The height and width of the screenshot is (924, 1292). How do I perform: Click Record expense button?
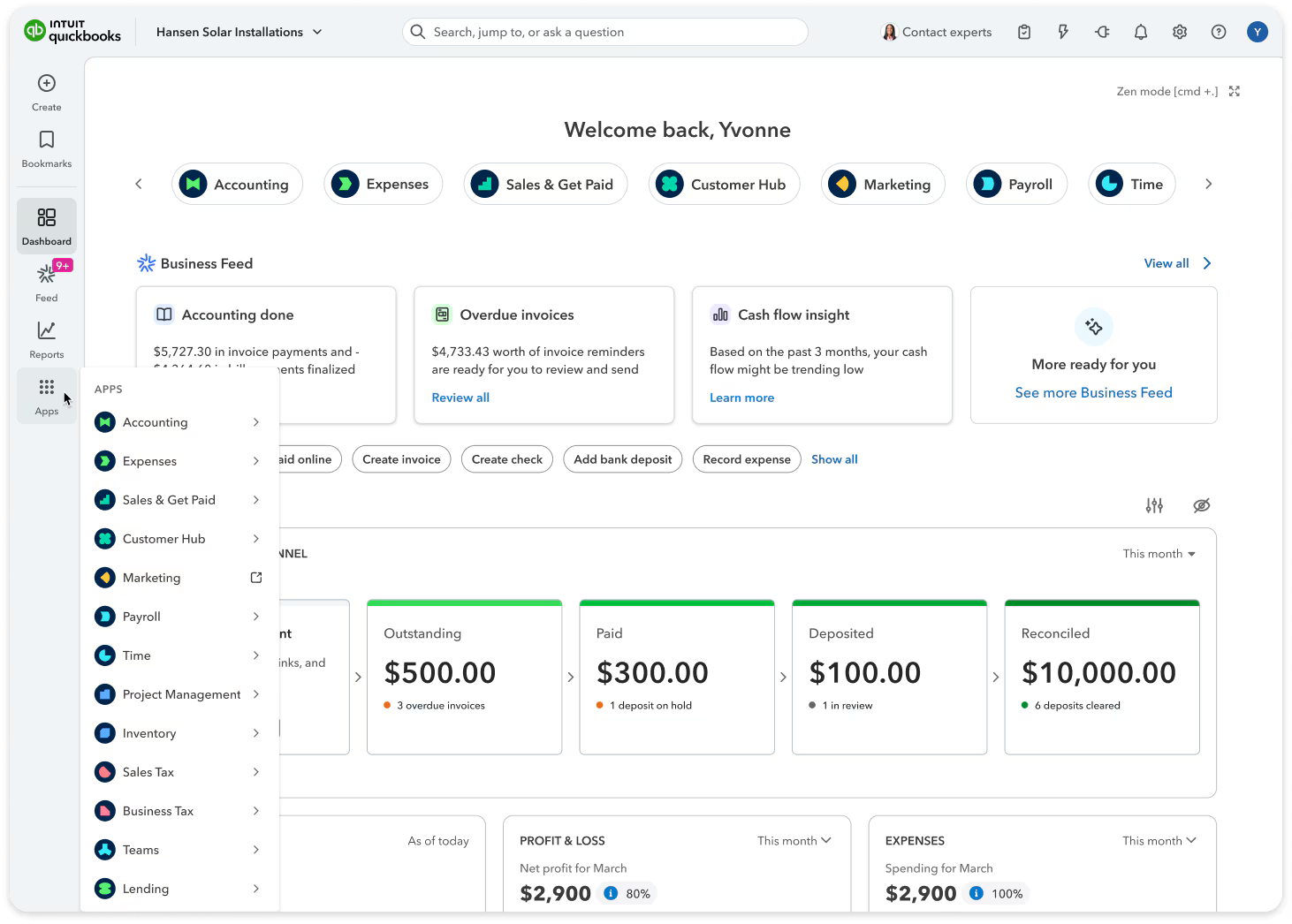pos(747,459)
